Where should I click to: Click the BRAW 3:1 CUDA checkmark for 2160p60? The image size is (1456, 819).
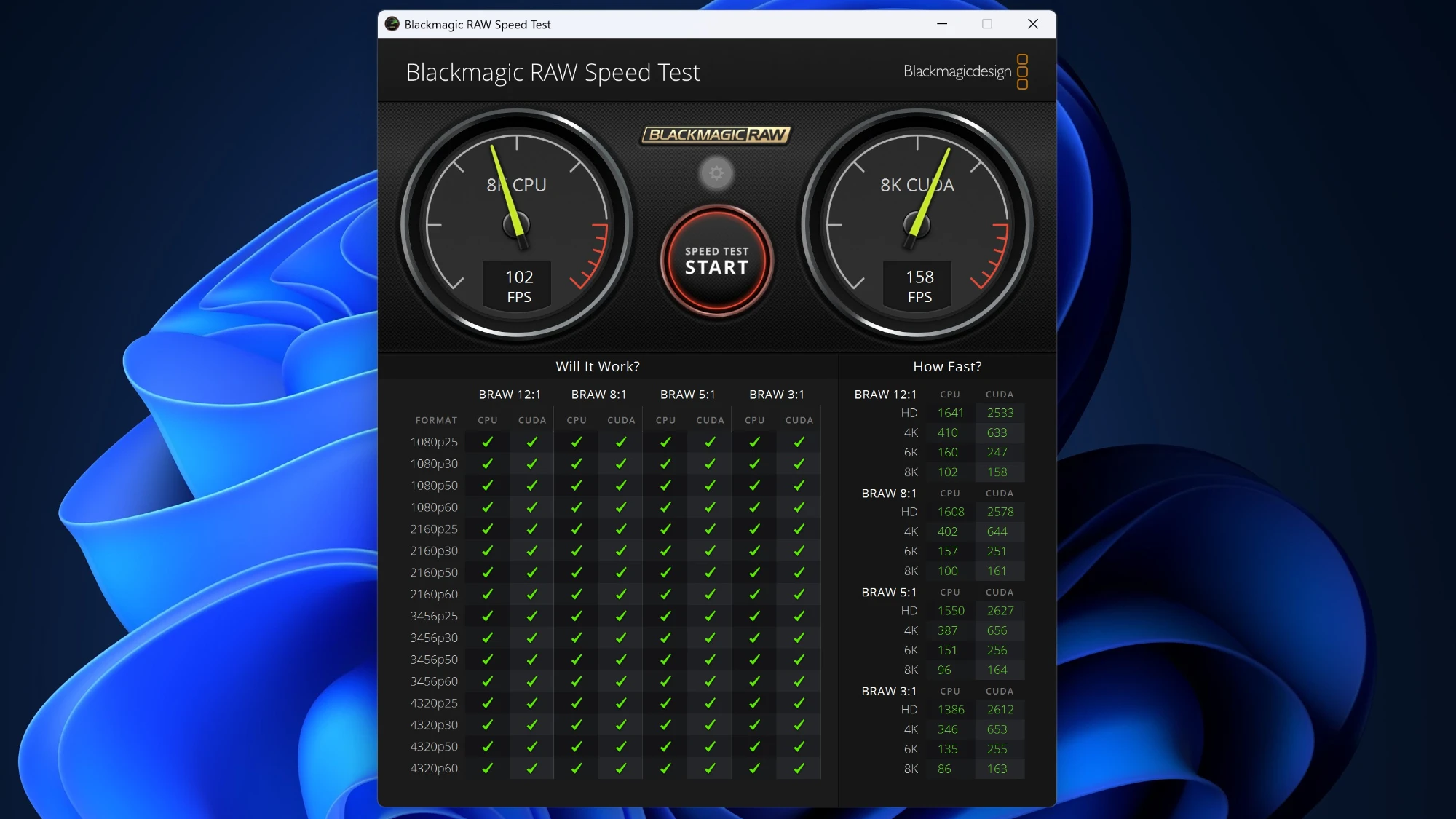pyautogui.click(x=799, y=595)
